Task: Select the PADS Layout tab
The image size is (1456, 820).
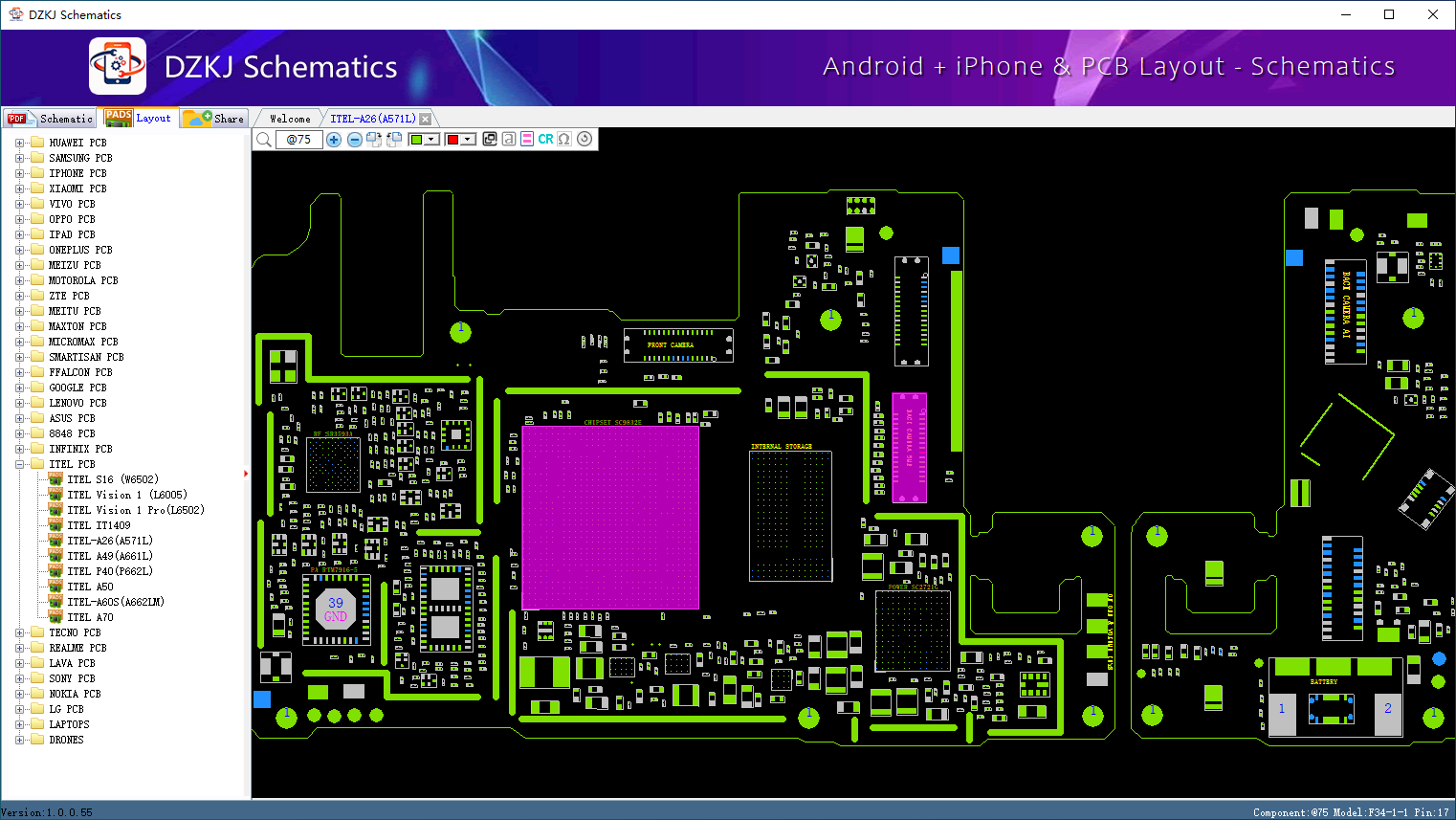Action: pyautogui.click(x=139, y=118)
